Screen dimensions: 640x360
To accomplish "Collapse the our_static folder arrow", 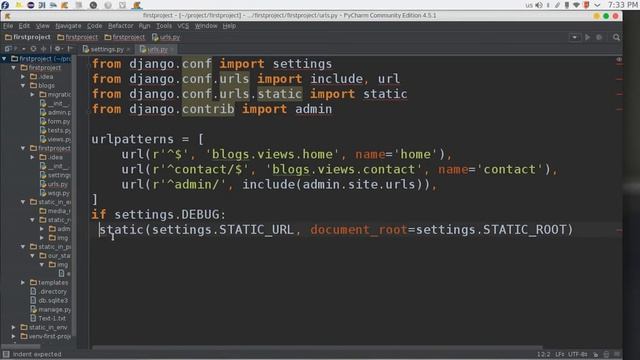I will click(x=33, y=256).
